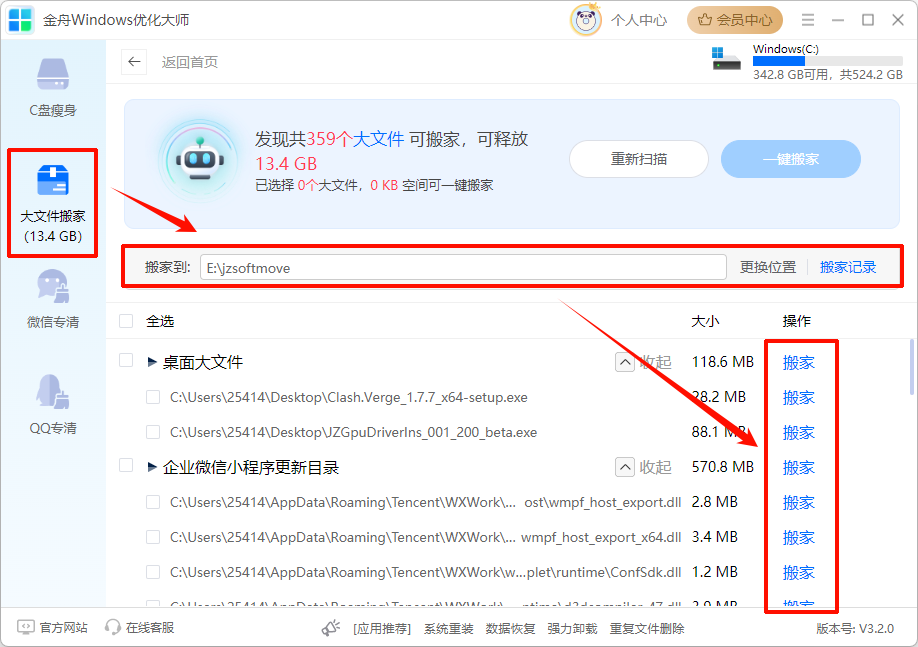Click 搬家 for ConfSdk.dll
Image resolution: width=918 pixels, height=647 pixels.
click(799, 573)
